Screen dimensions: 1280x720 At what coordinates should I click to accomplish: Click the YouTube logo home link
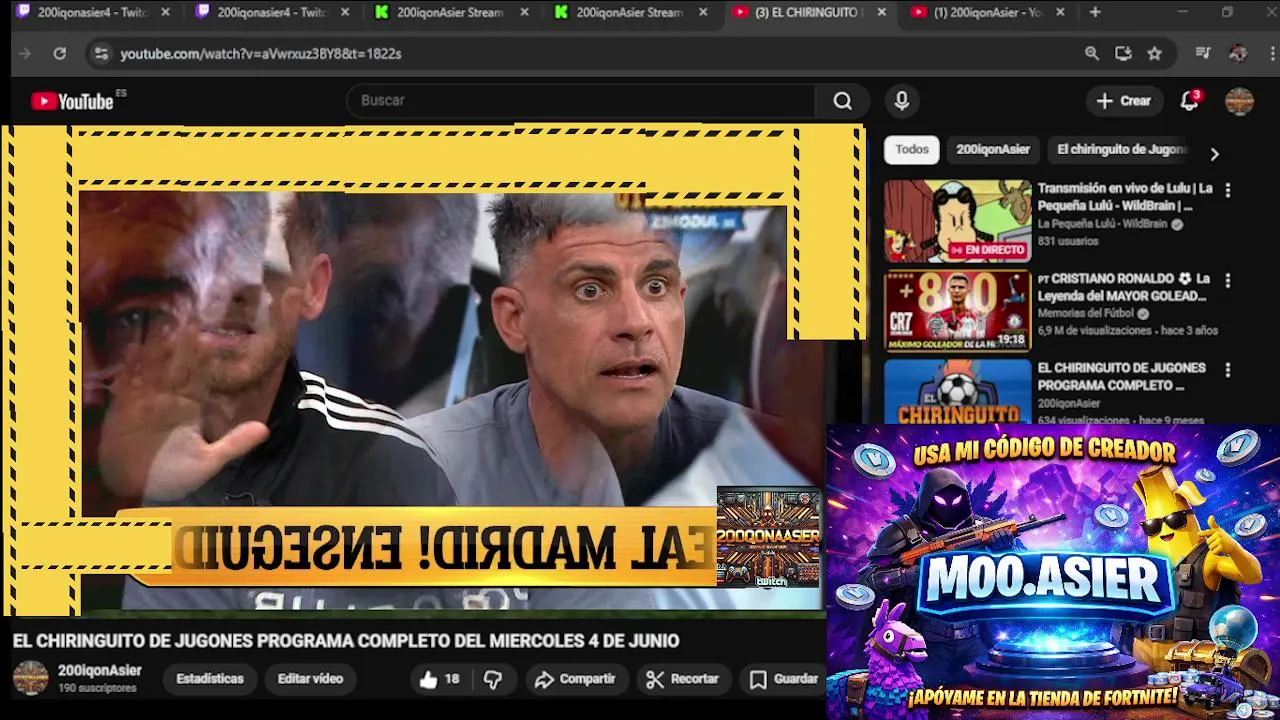click(72, 101)
